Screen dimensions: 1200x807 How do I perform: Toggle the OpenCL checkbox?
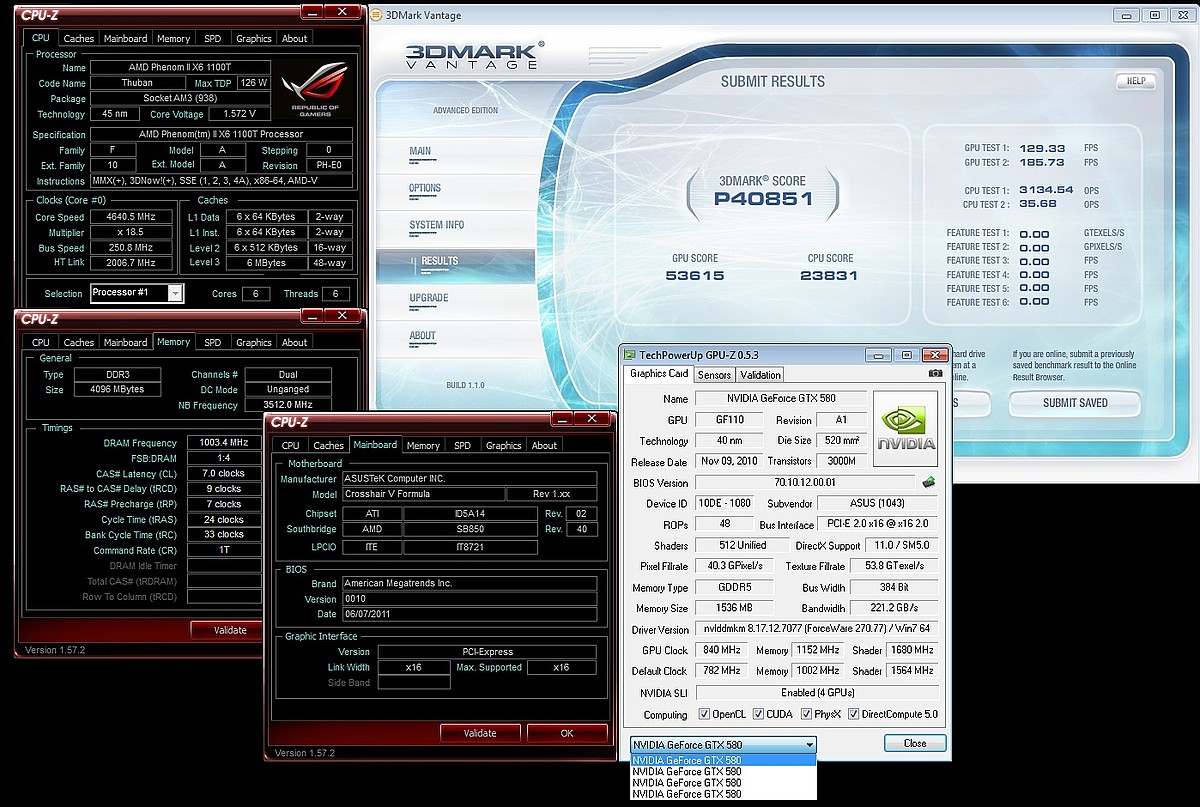[702, 714]
